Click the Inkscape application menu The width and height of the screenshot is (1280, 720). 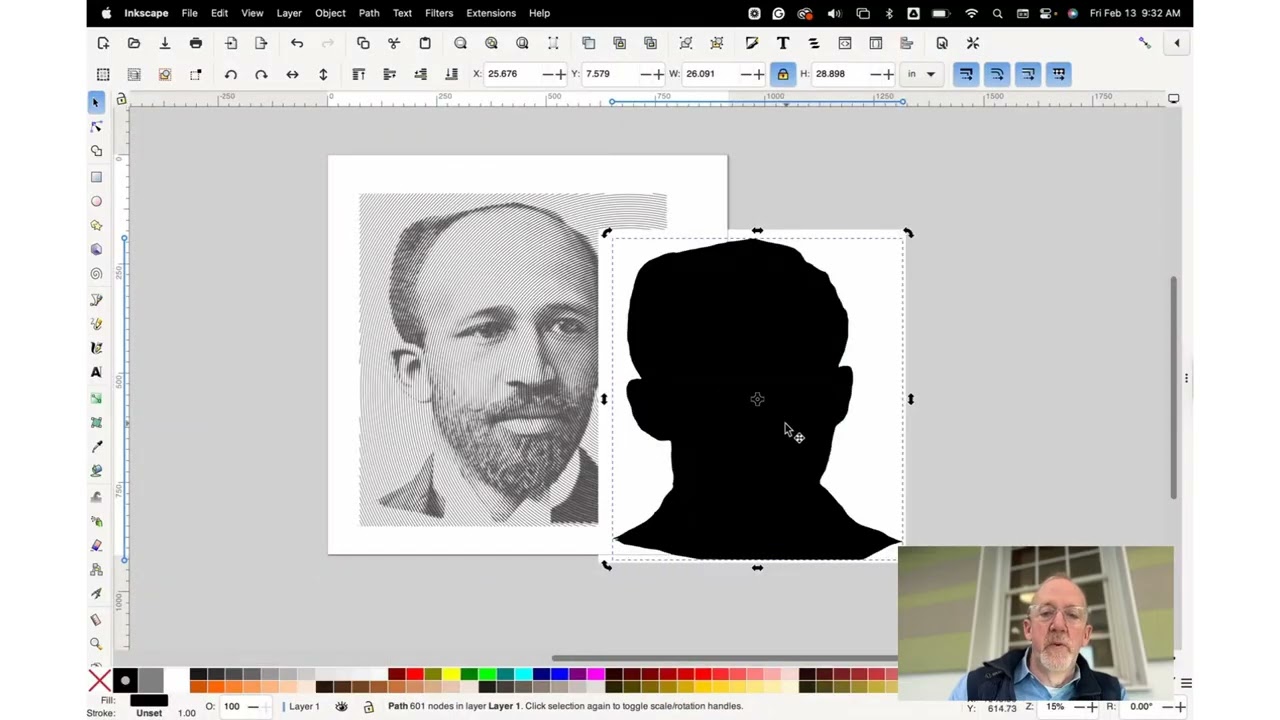click(x=146, y=13)
